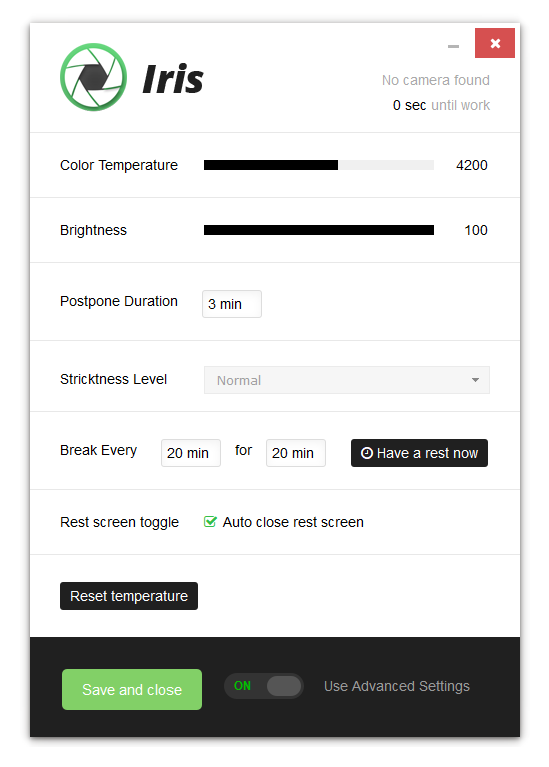Click the green Iris aperture logo
Image resolution: width=549 pixels, height=767 pixels.
[93, 77]
